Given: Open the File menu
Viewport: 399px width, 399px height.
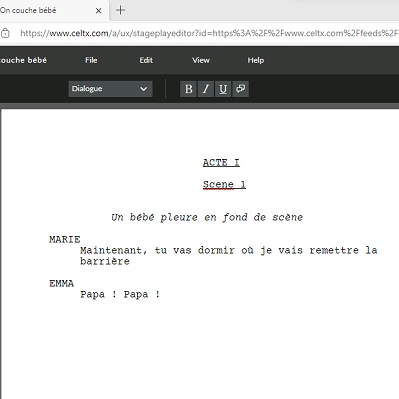Looking at the screenshot, I should (91, 60).
